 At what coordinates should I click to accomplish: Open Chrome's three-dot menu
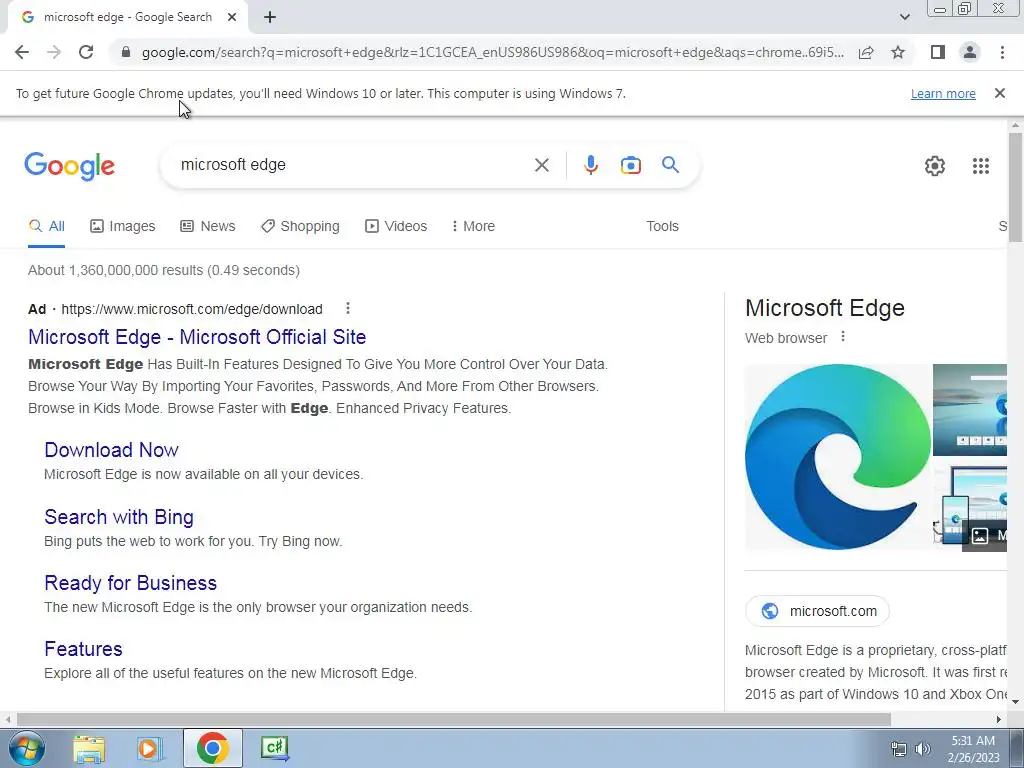pyautogui.click(x=1002, y=52)
